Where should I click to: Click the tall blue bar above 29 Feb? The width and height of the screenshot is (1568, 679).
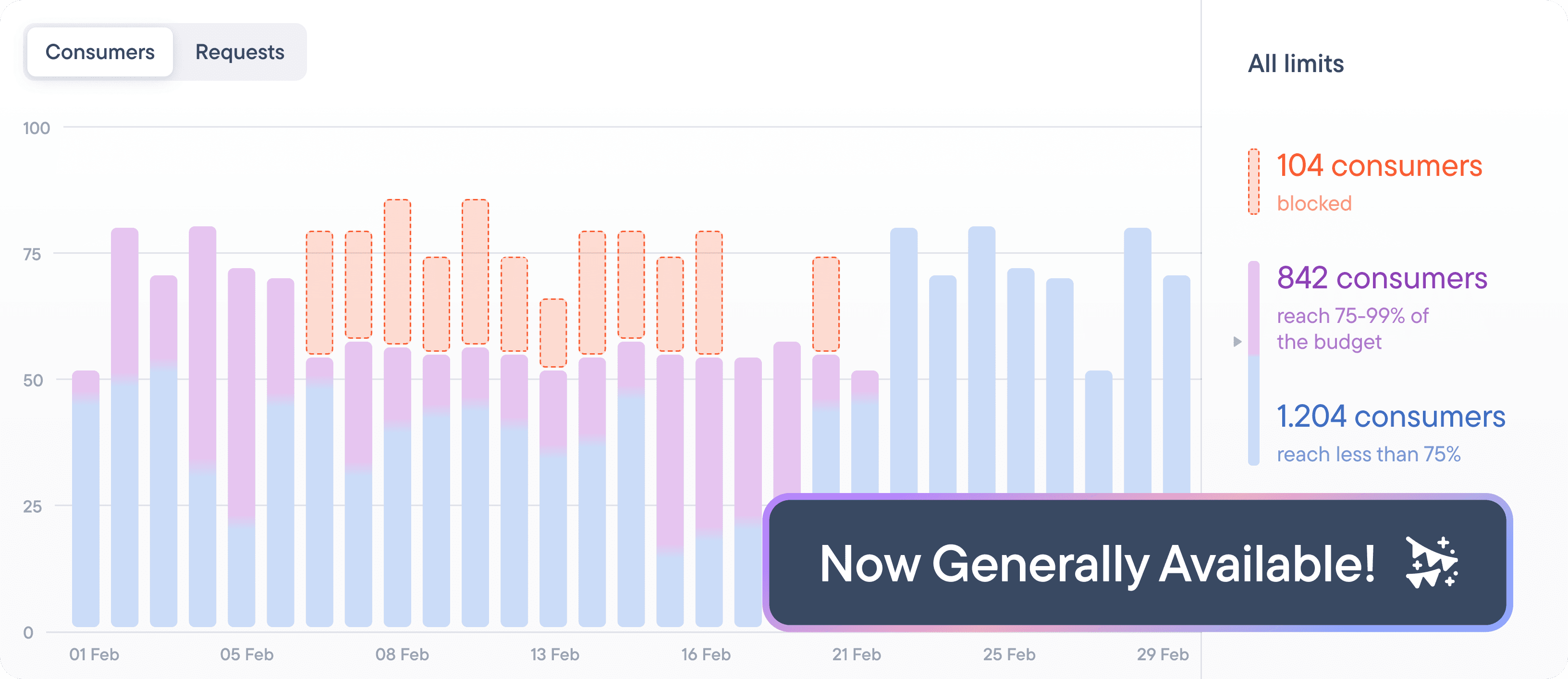point(1137,359)
